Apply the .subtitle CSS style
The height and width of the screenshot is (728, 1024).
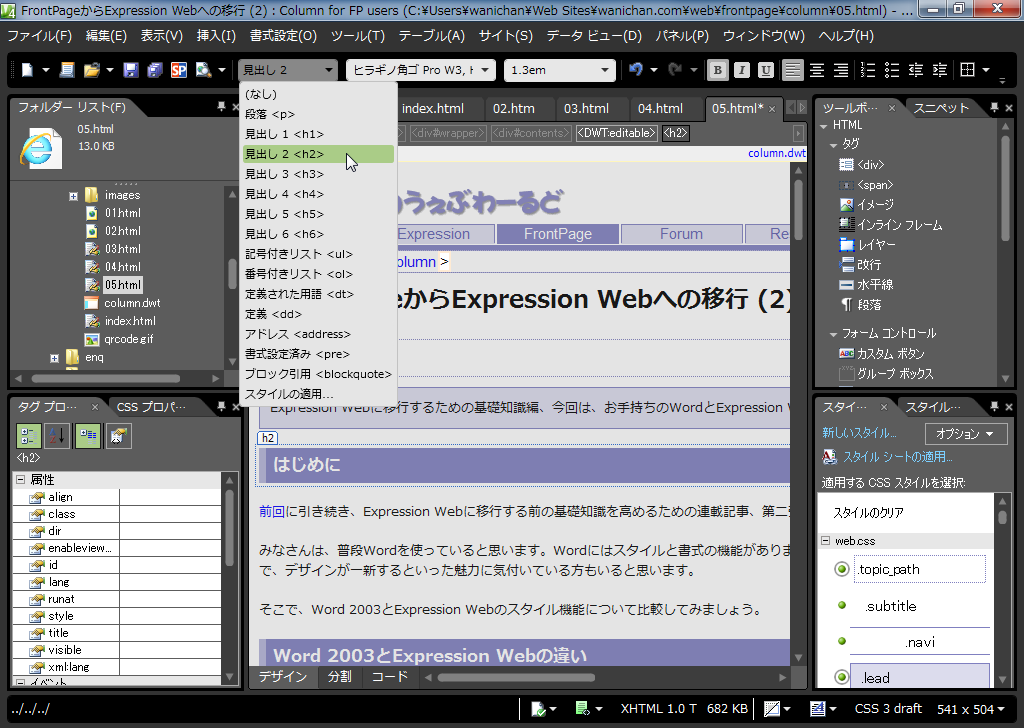[891, 607]
